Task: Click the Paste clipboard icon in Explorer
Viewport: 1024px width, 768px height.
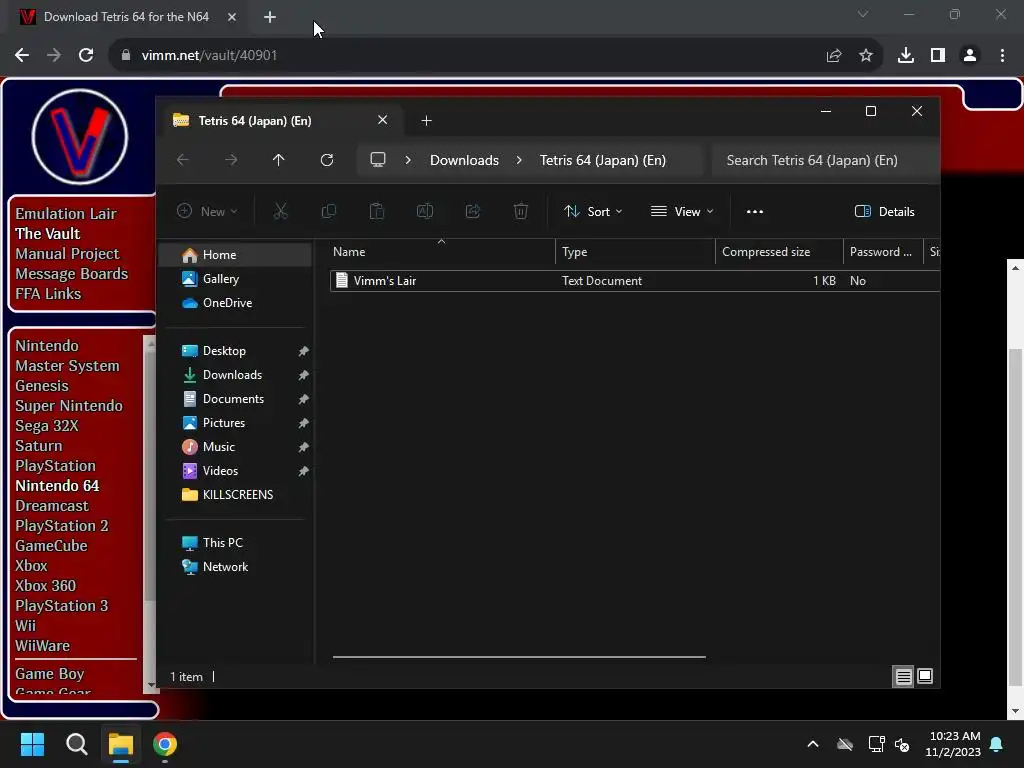Action: pyautogui.click(x=377, y=211)
